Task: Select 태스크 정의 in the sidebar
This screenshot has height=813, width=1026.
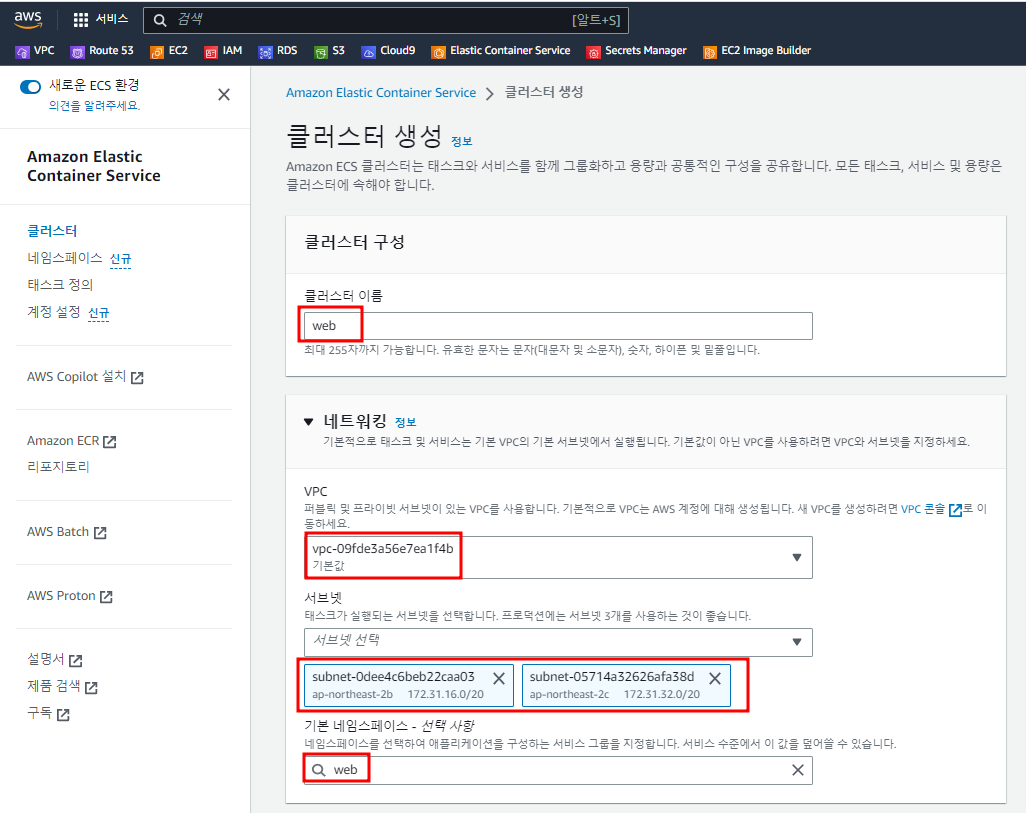Action: point(60,285)
